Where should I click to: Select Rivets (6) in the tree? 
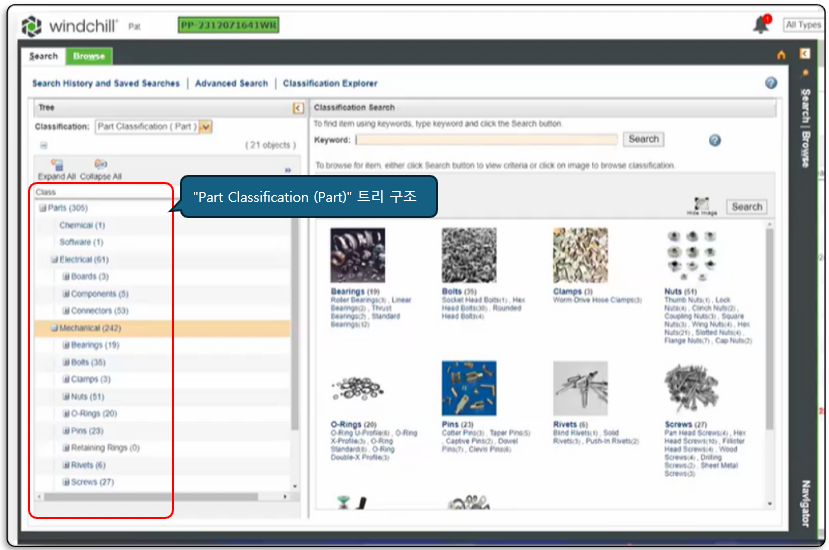tap(88, 465)
